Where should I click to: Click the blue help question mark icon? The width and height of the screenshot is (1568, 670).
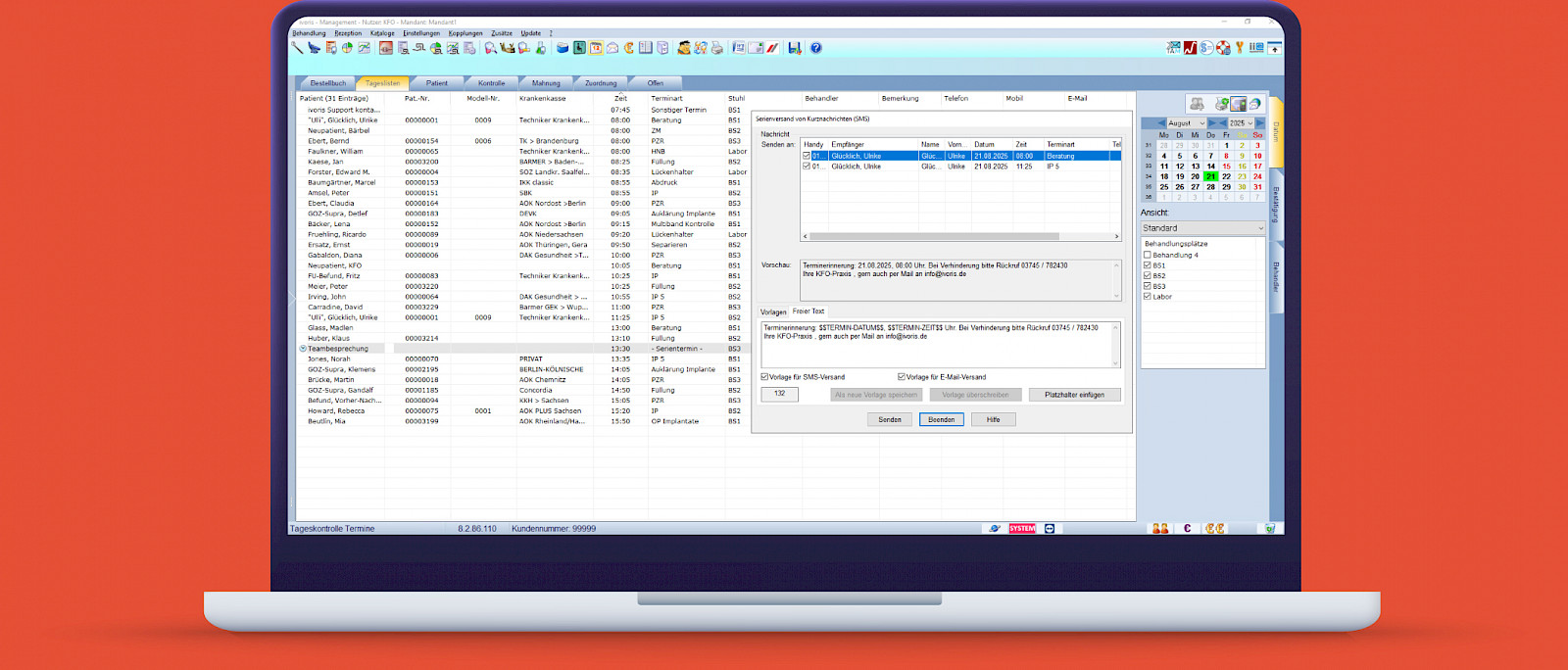815,48
